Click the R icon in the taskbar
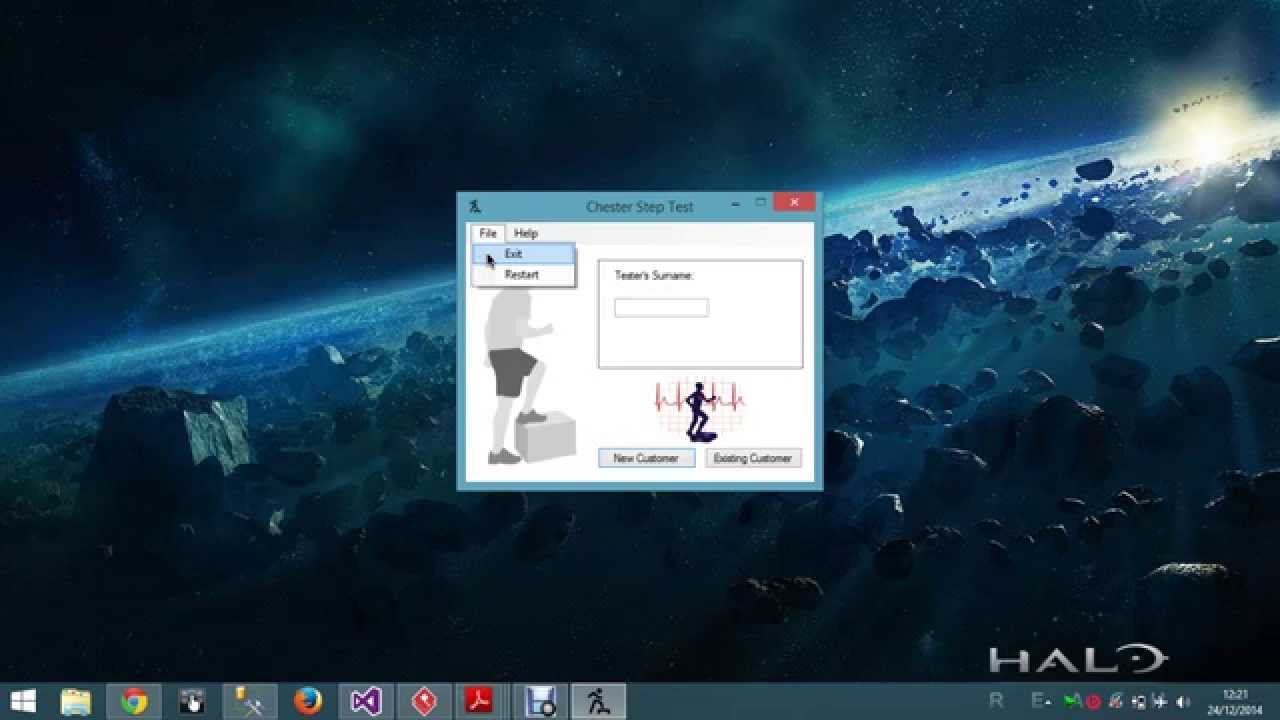Screen dimensions: 1280x720 pyautogui.click(x=996, y=702)
